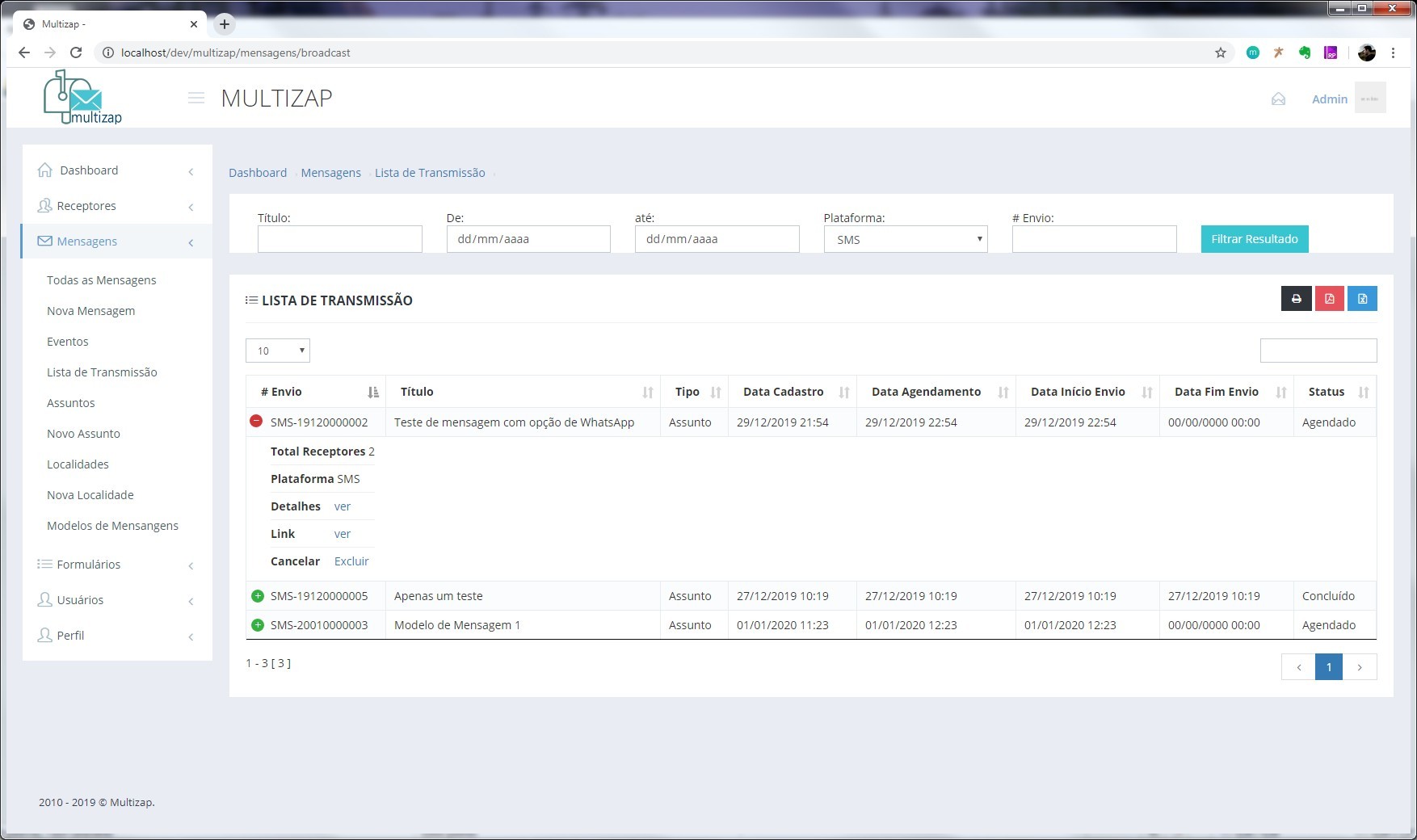Reload the page in browser

click(x=76, y=52)
